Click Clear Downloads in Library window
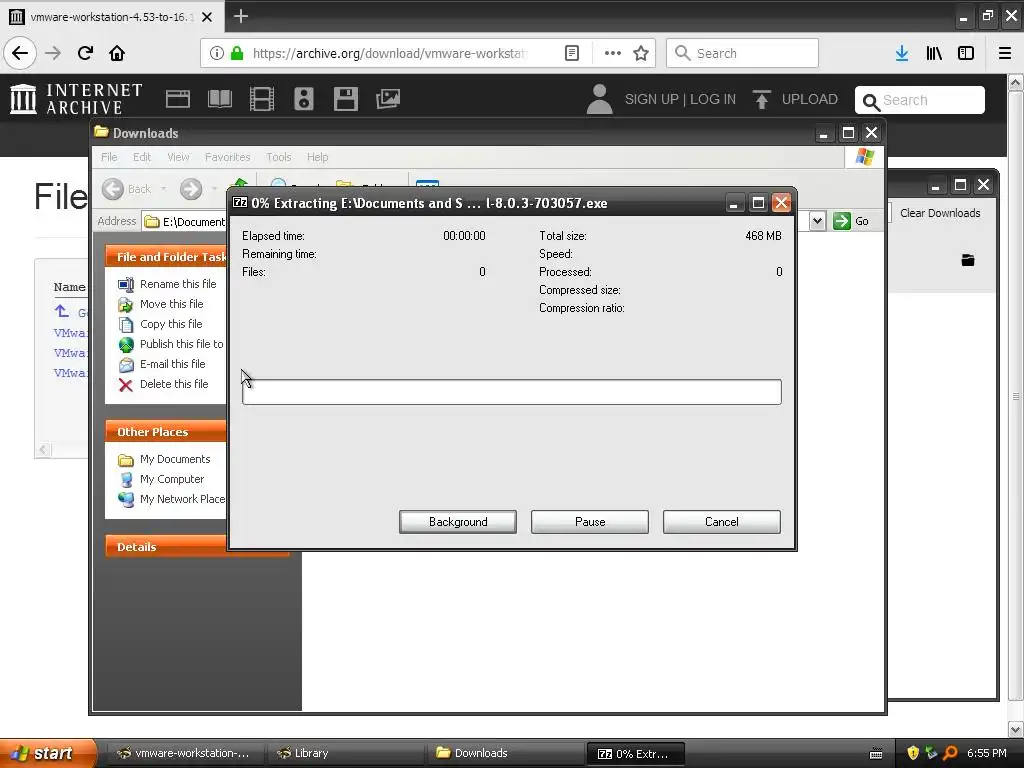The width and height of the screenshot is (1024, 768). coord(940,213)
